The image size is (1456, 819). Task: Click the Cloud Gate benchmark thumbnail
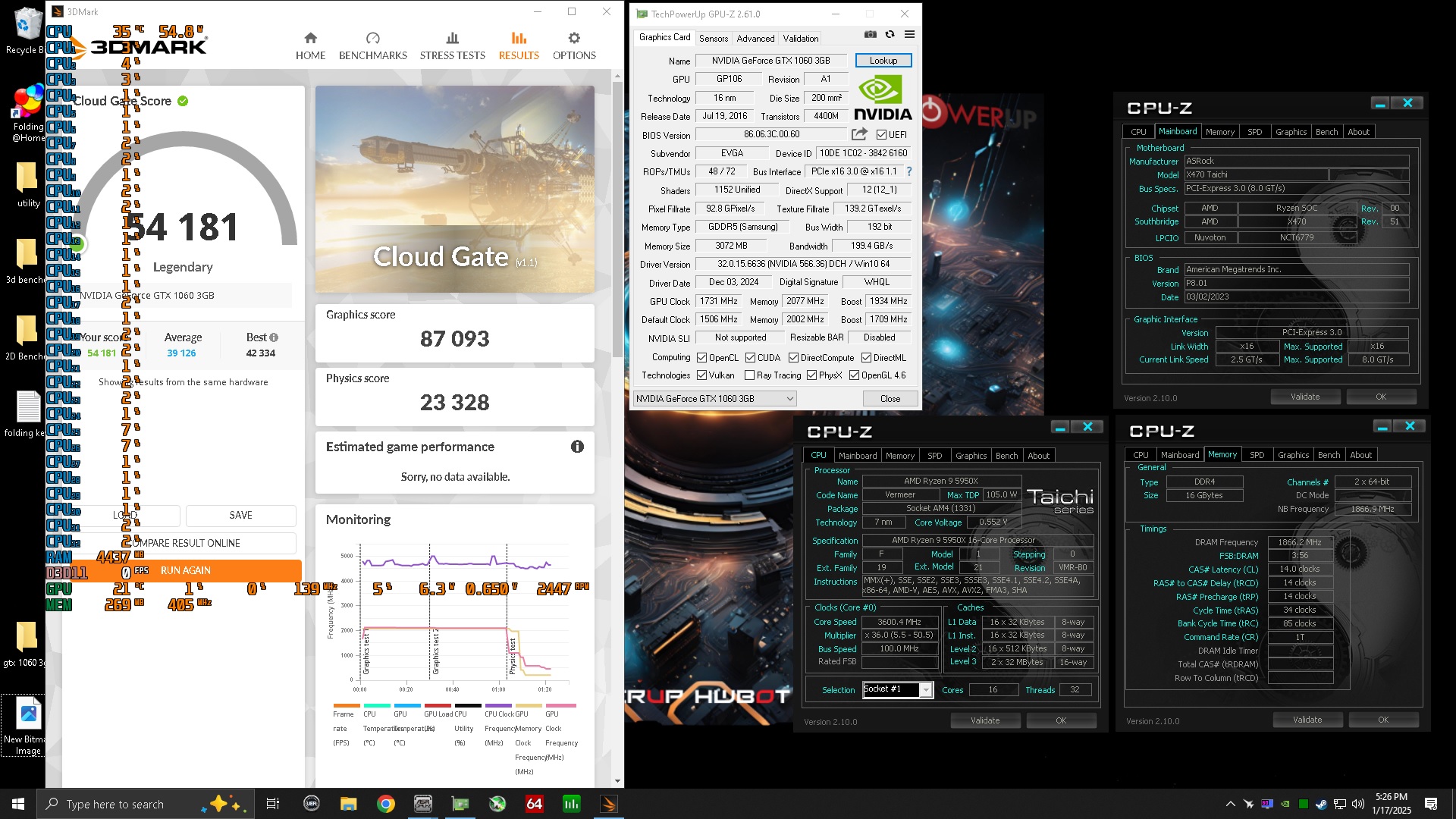tap(455, 189)
